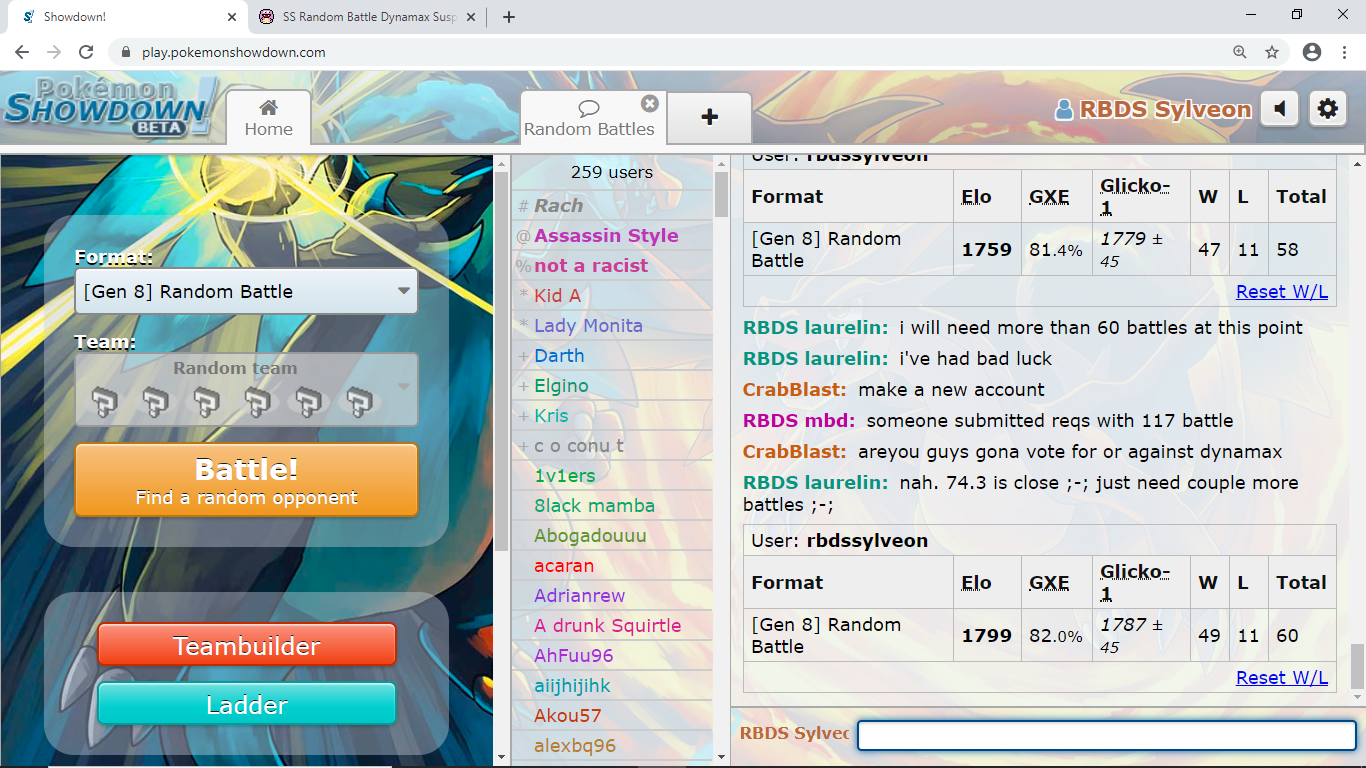The height and width of the screenshot is (768, 1366).
Task: Bookmark this page with the star
Action: tap(1272, 52)
